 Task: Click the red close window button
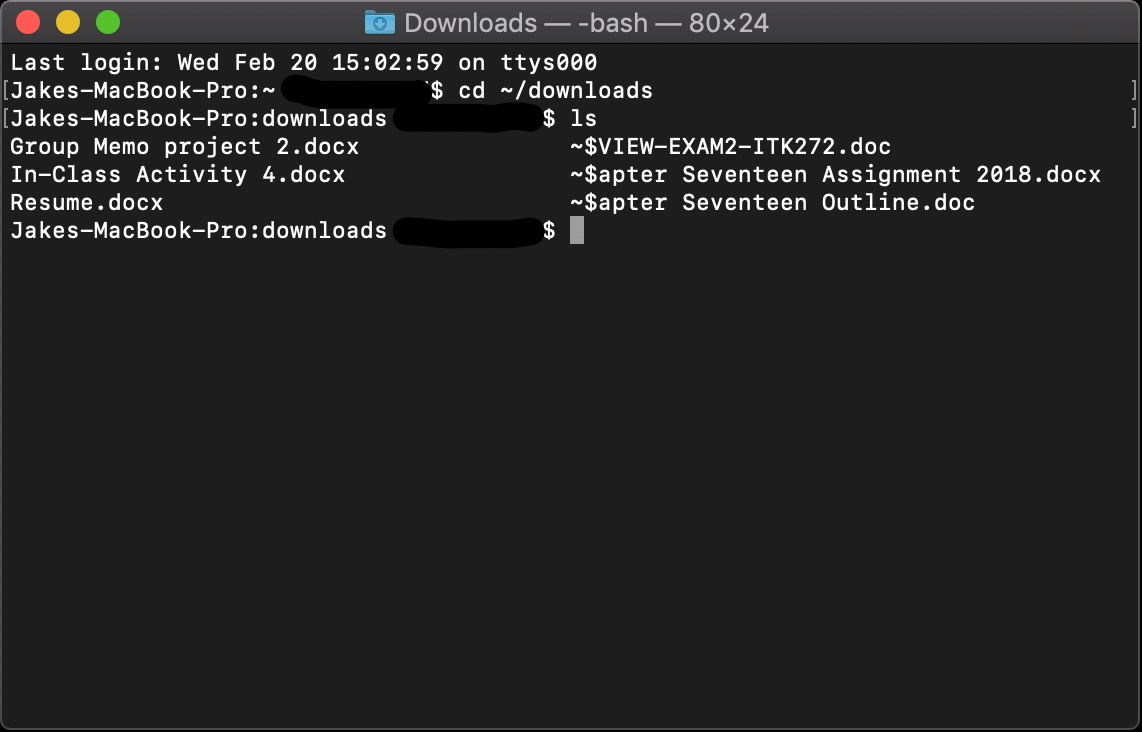(x=27, y=20)
